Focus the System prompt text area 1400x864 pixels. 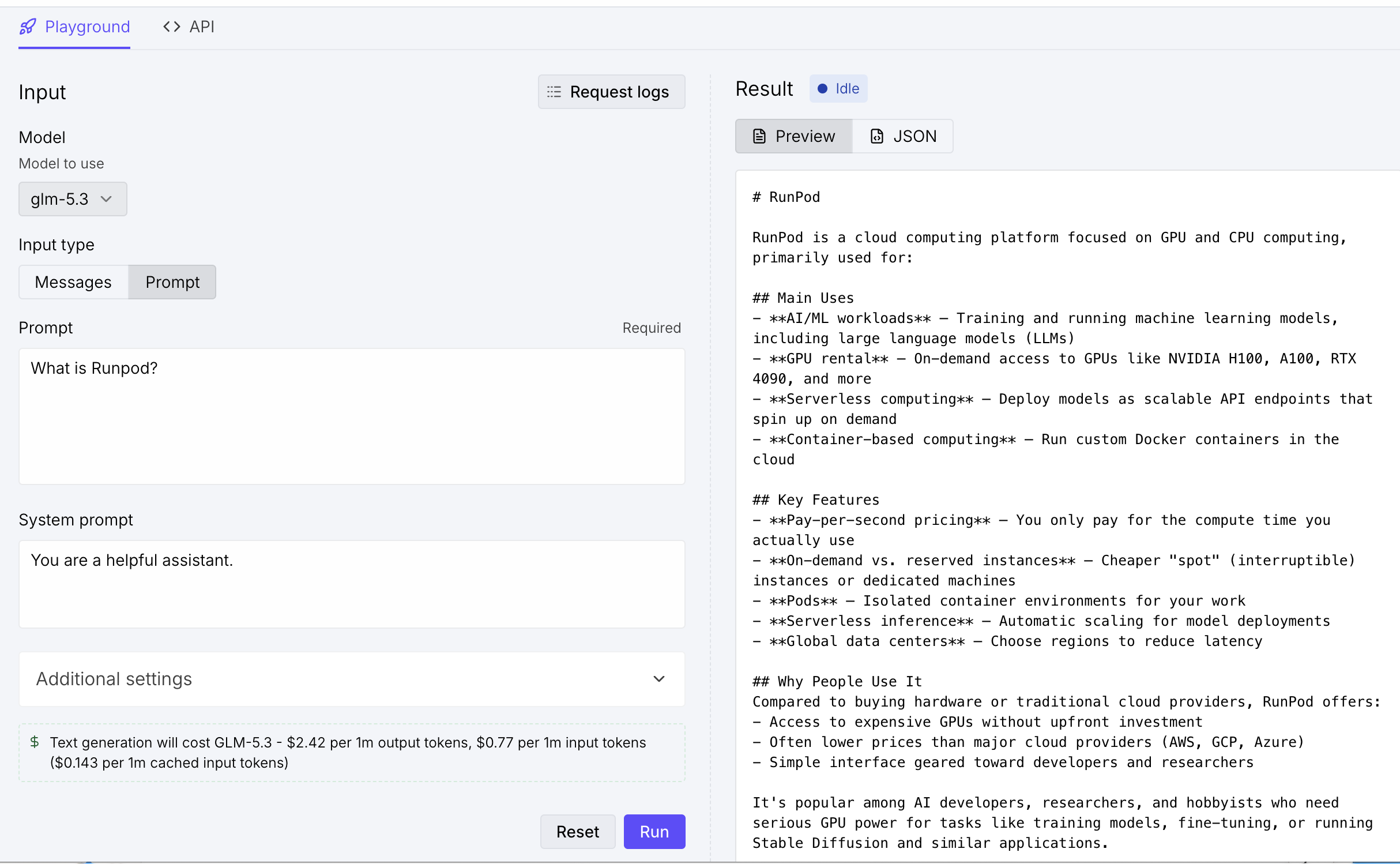click(352, 584)
